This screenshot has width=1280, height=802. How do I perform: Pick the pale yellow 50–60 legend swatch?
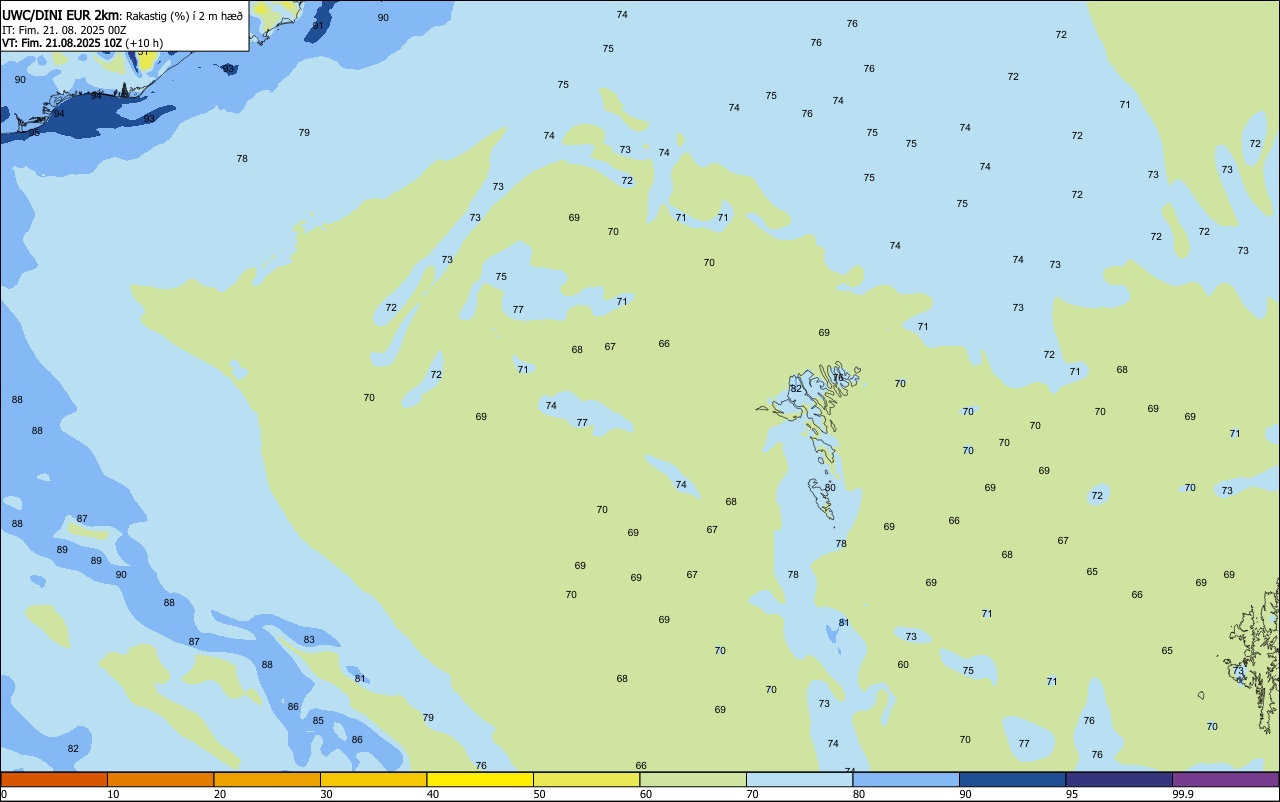(586, 779)
